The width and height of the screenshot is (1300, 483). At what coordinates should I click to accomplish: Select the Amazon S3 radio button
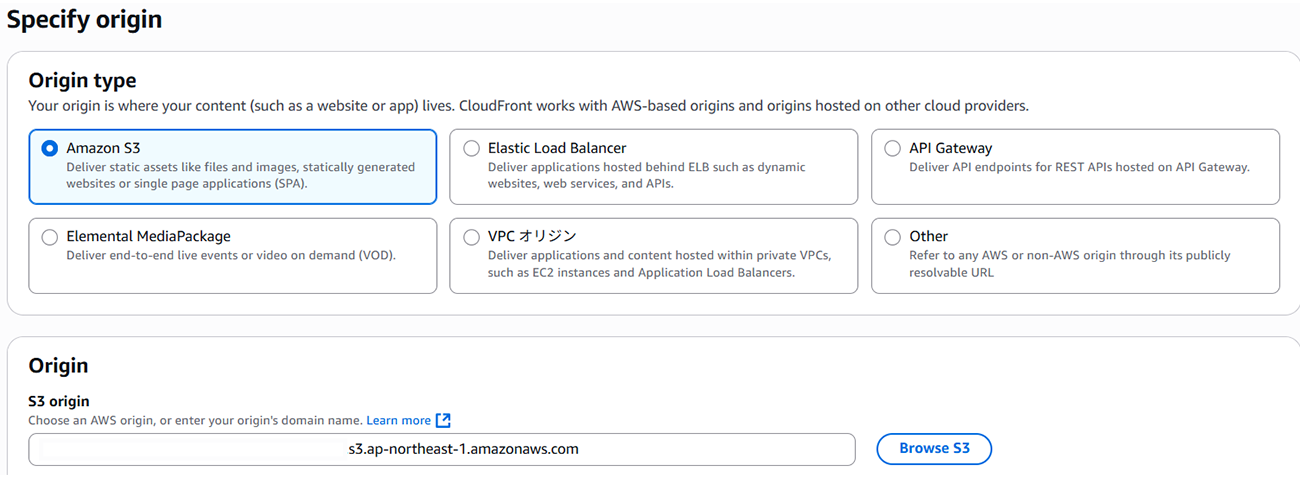tap(49, 148)
